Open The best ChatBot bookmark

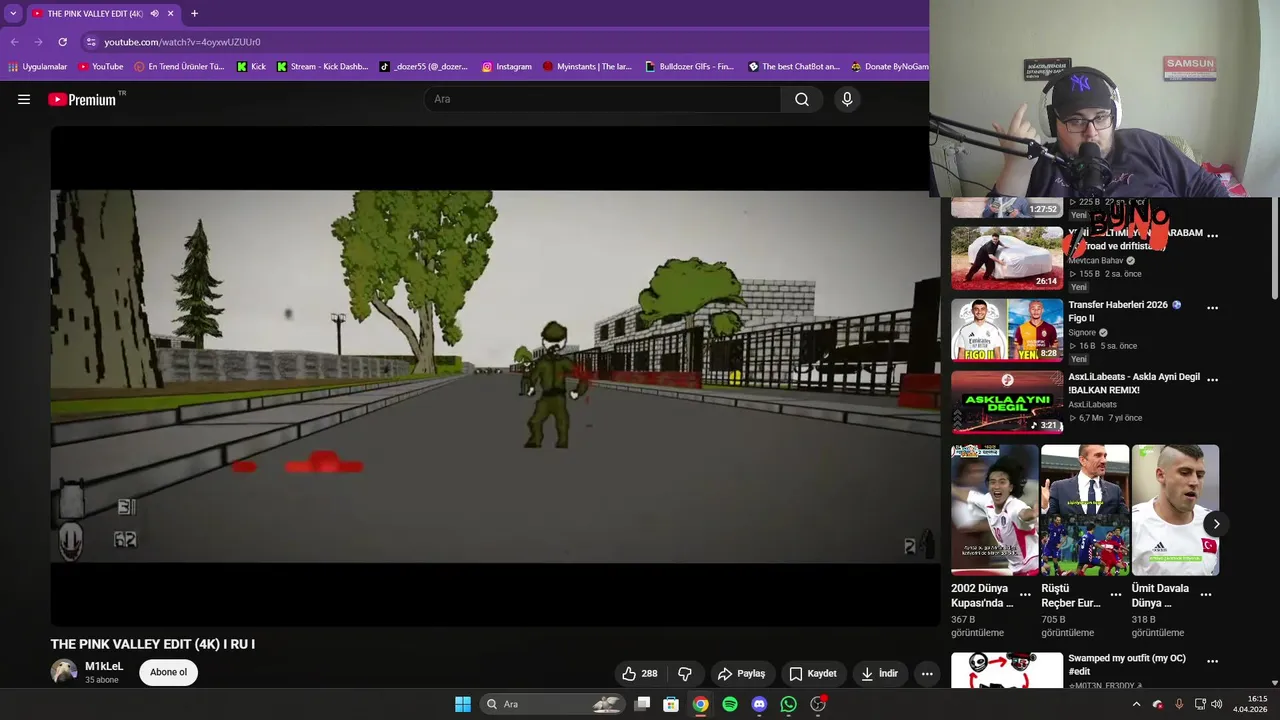coord(794,67)
